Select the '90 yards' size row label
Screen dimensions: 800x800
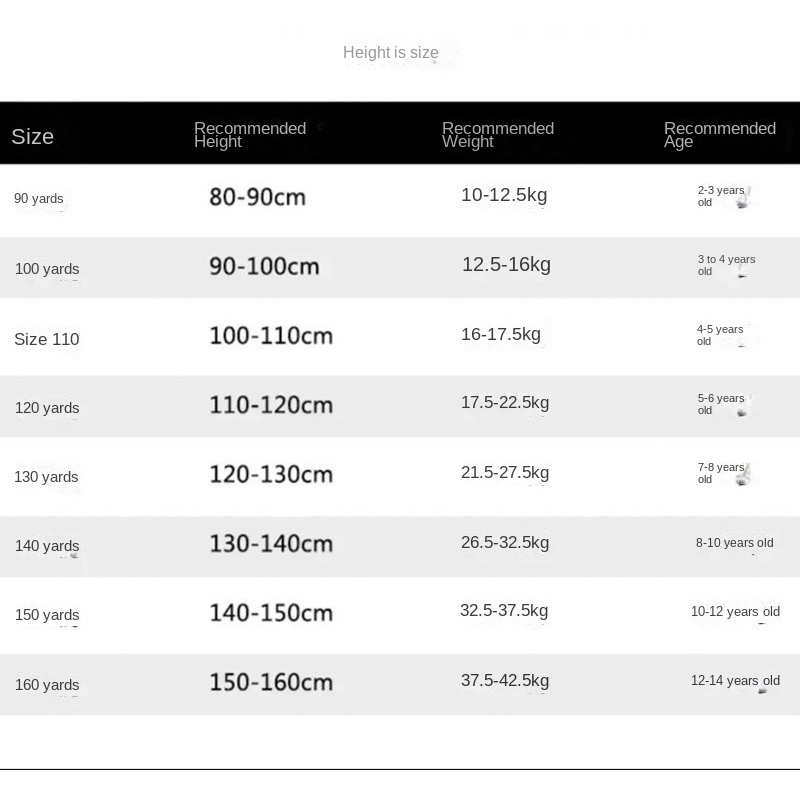point(39,199)
